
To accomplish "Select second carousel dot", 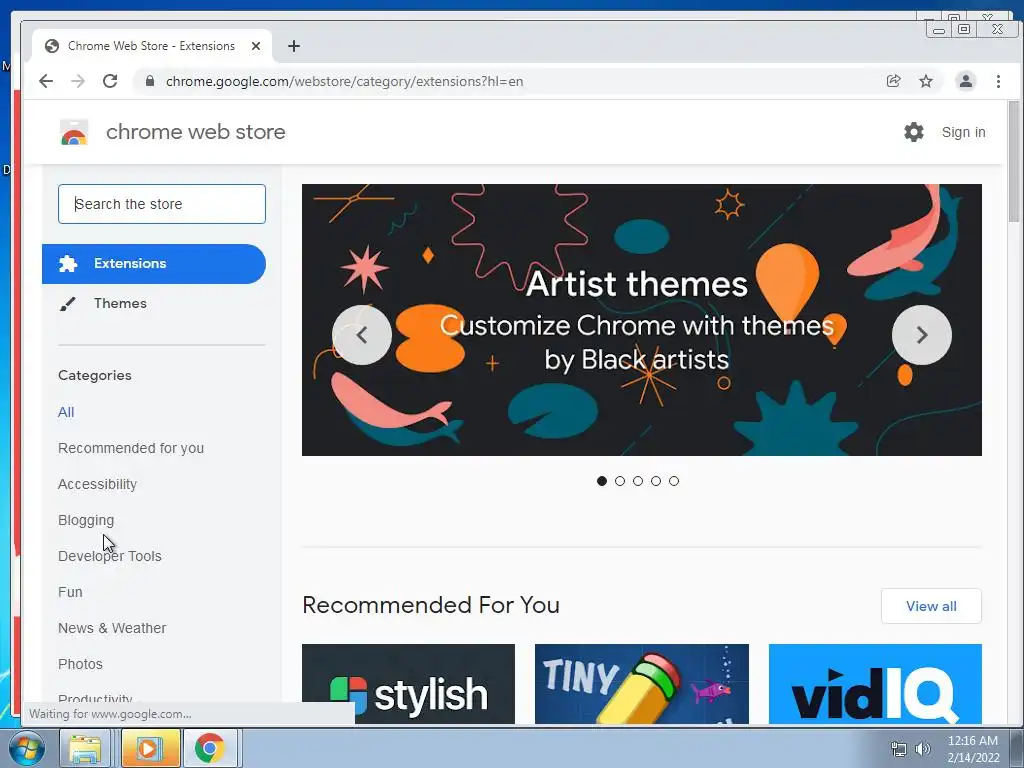I will click(x=620, y=481).
